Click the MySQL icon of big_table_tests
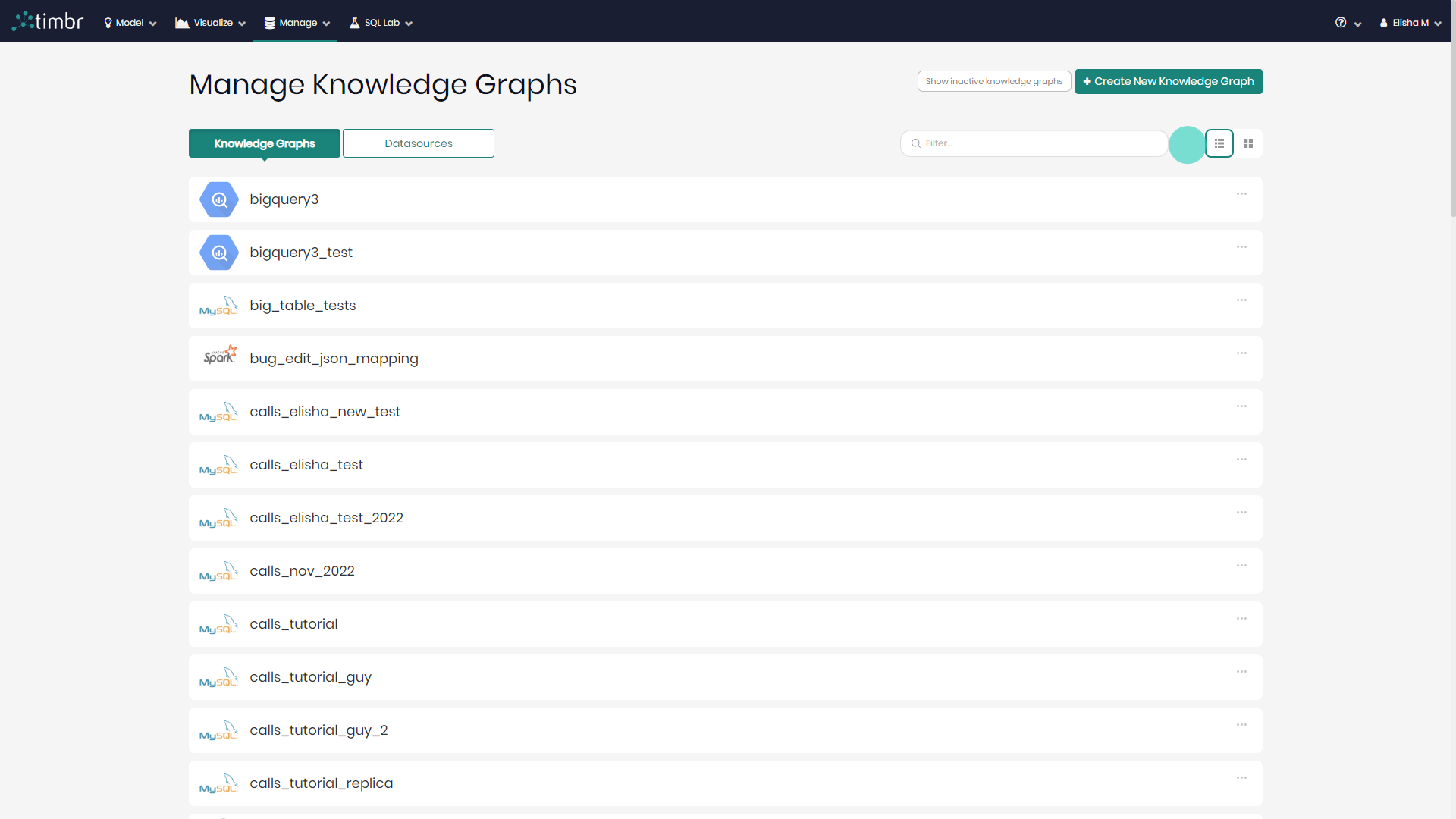 coord(219,306)
